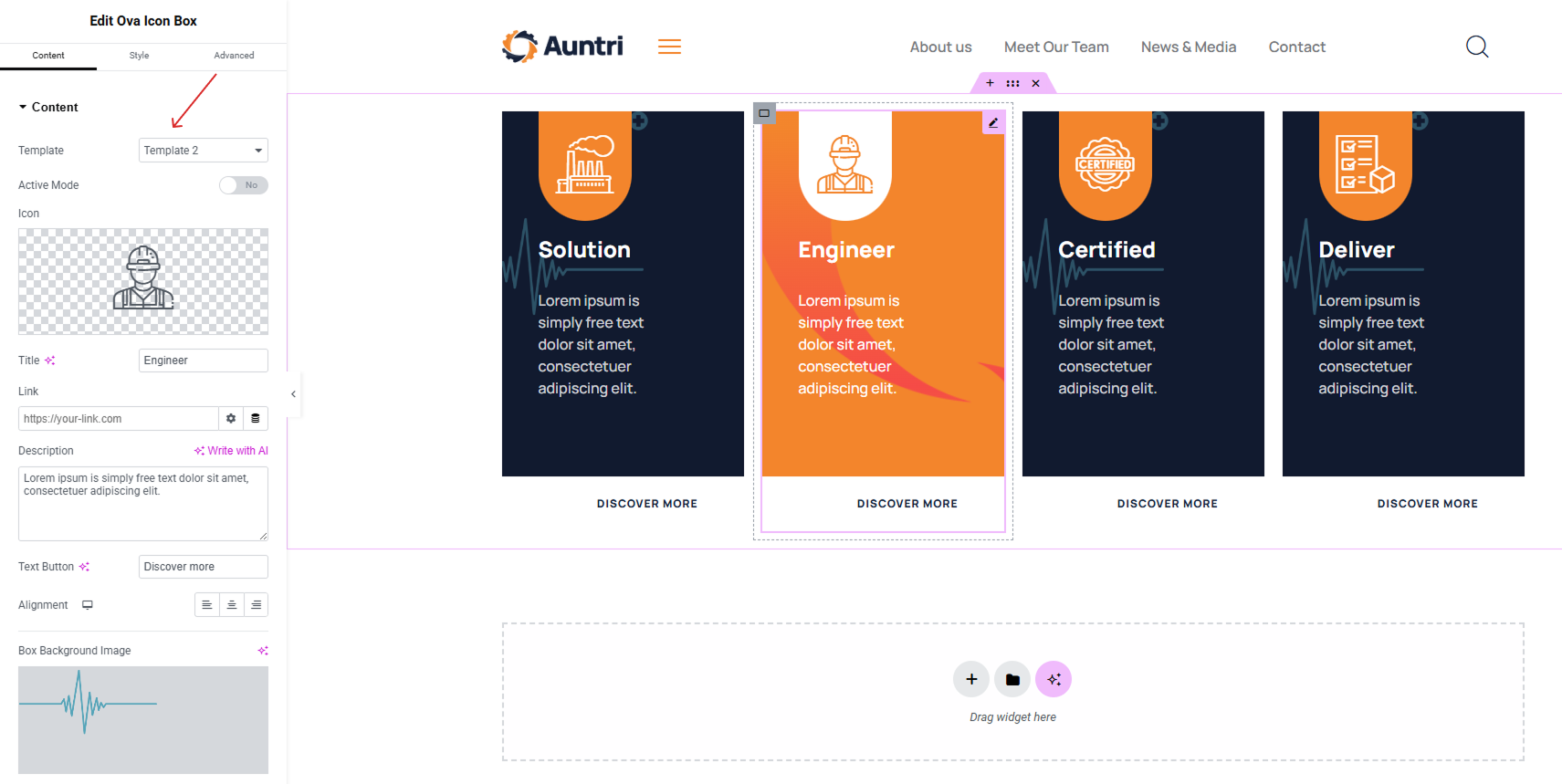Click AI sparkle icon beside Text Button
This screenshot has width=1562, height=784.
84,567
